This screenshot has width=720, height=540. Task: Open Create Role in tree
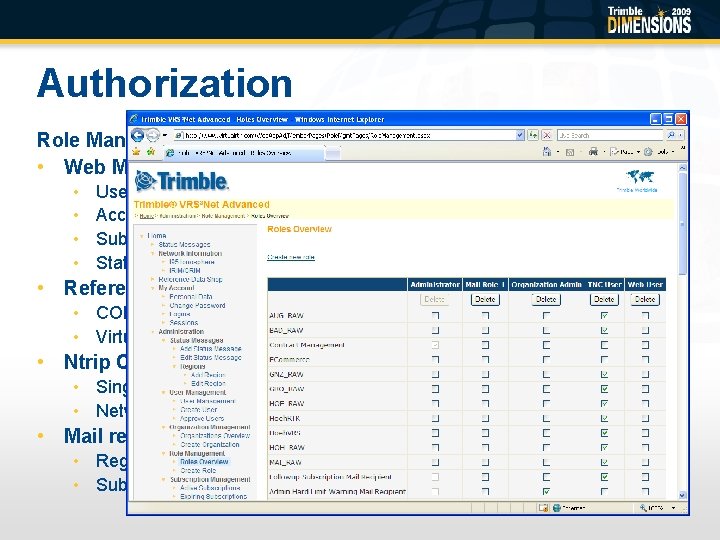198,471
